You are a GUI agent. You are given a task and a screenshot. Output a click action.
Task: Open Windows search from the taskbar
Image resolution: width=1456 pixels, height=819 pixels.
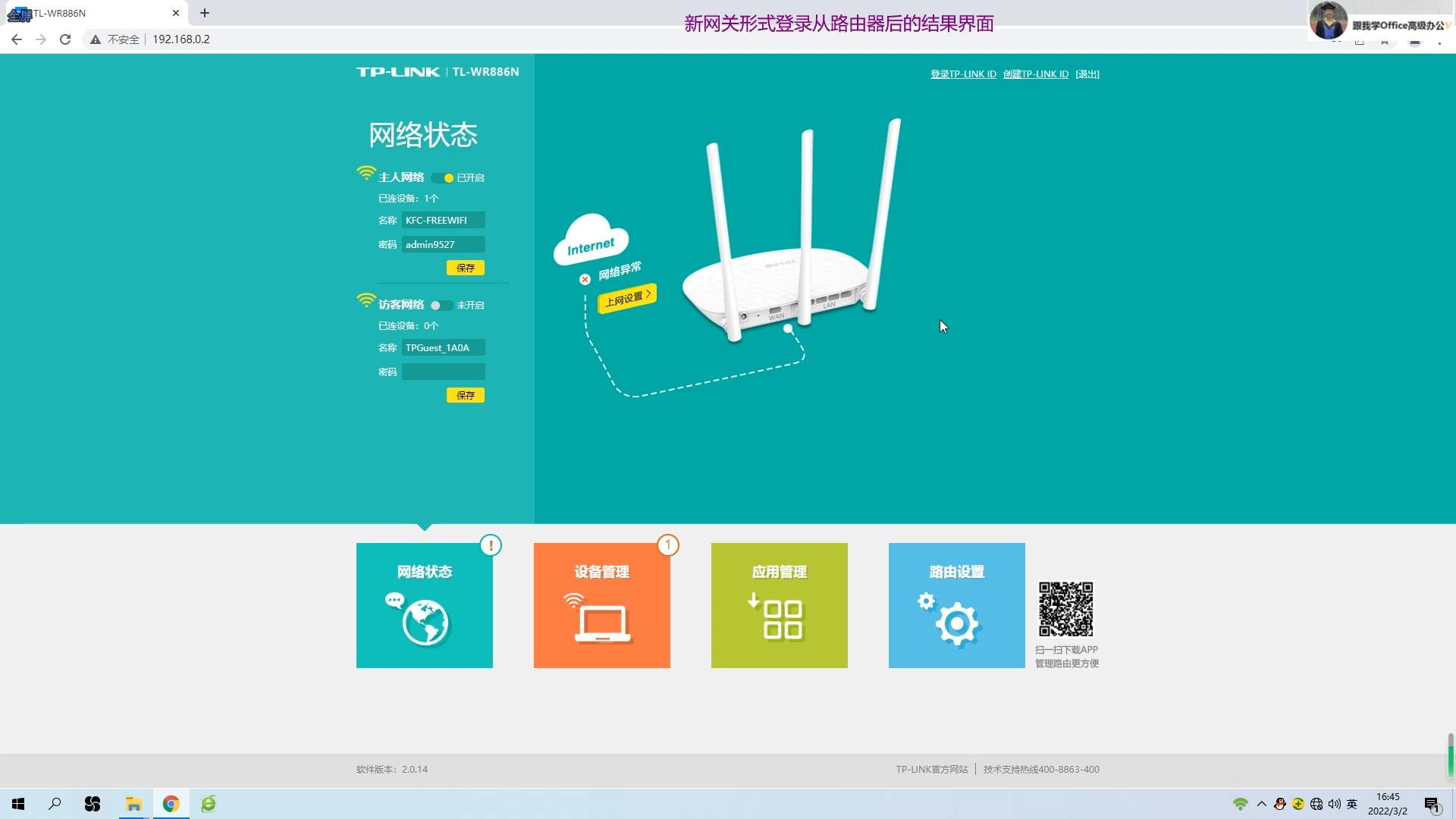[54, 803]
